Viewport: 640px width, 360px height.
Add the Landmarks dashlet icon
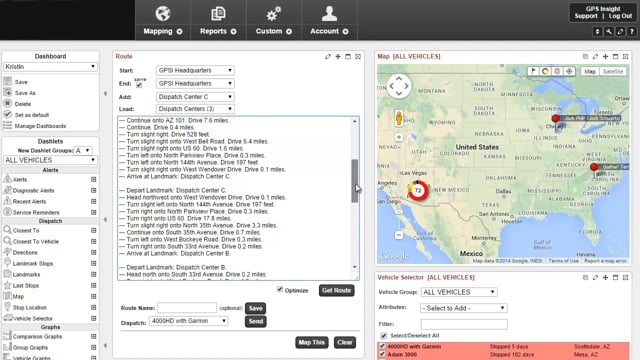(93, 274)
